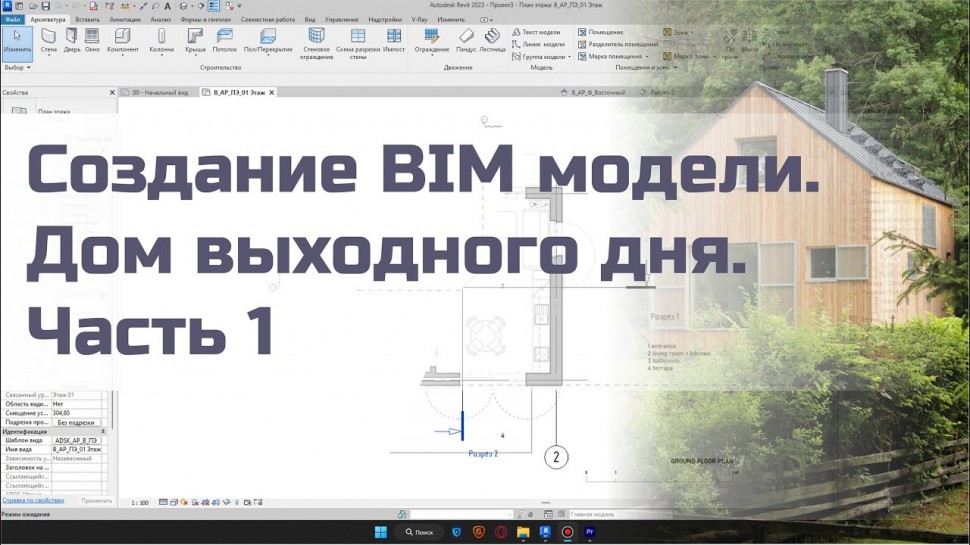
Task: Switch to the Аннотации ribbon tab
Action: tap(124, 19)
